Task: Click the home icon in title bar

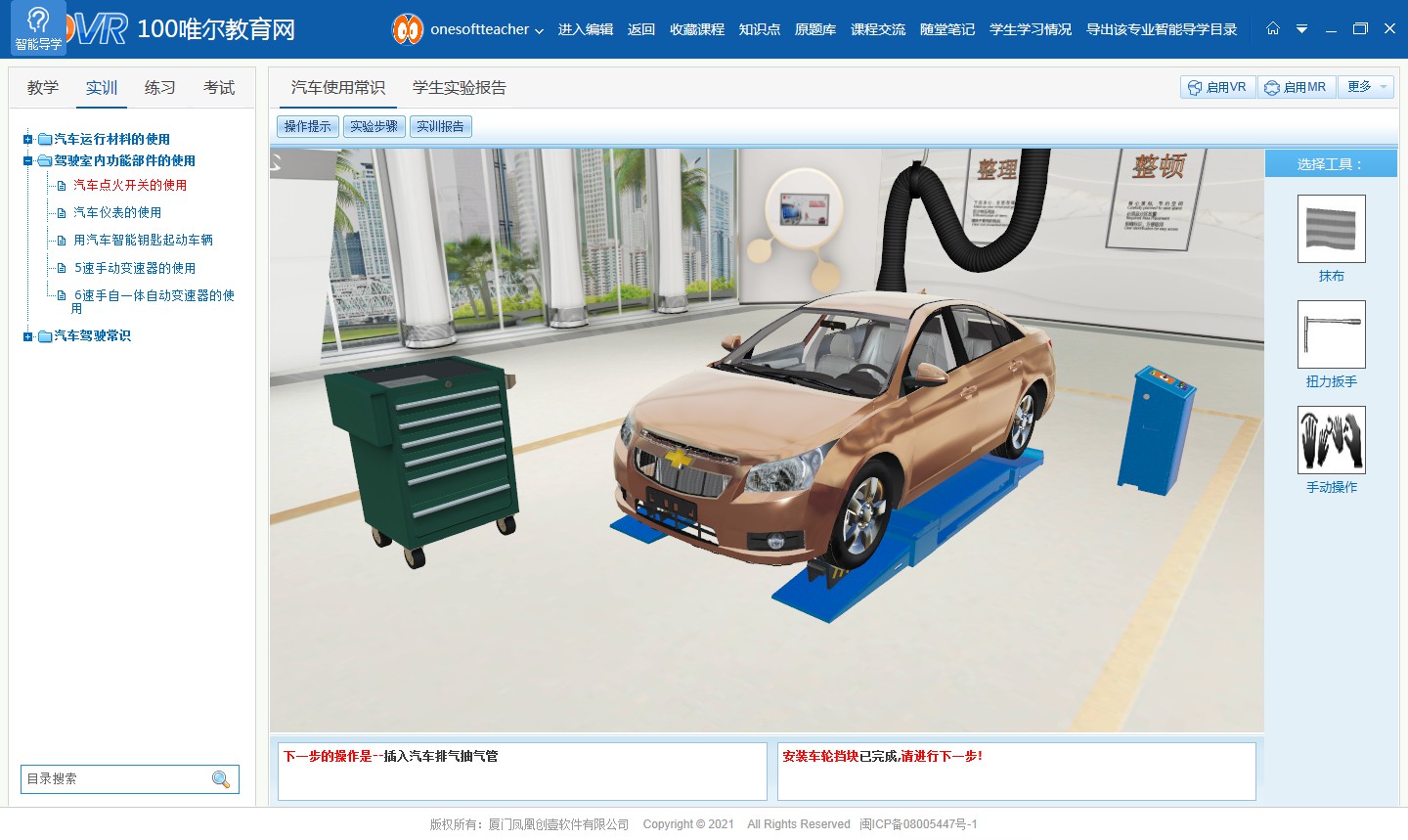Action: click(1272, 28)
